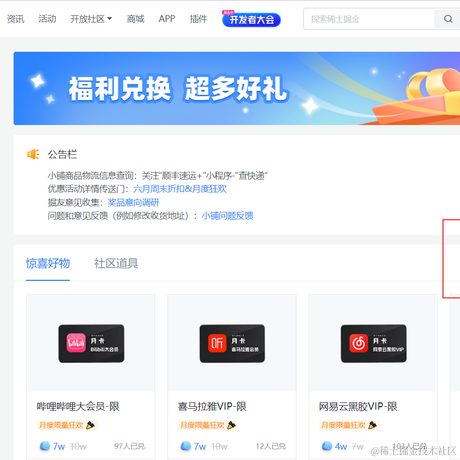Screen dimensions: 460x460
Task: Click the 公告栏 megaphone icon
Action: pyautogui.click(x=33, y=154)
